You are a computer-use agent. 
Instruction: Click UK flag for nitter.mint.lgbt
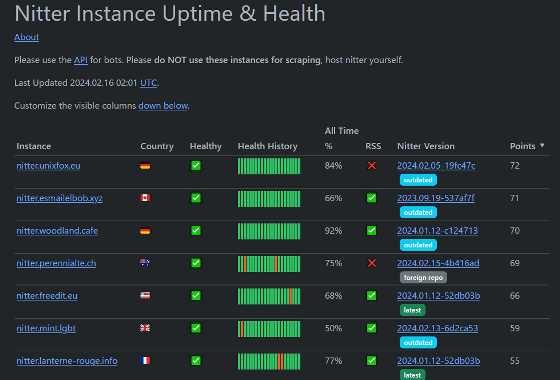145,328
